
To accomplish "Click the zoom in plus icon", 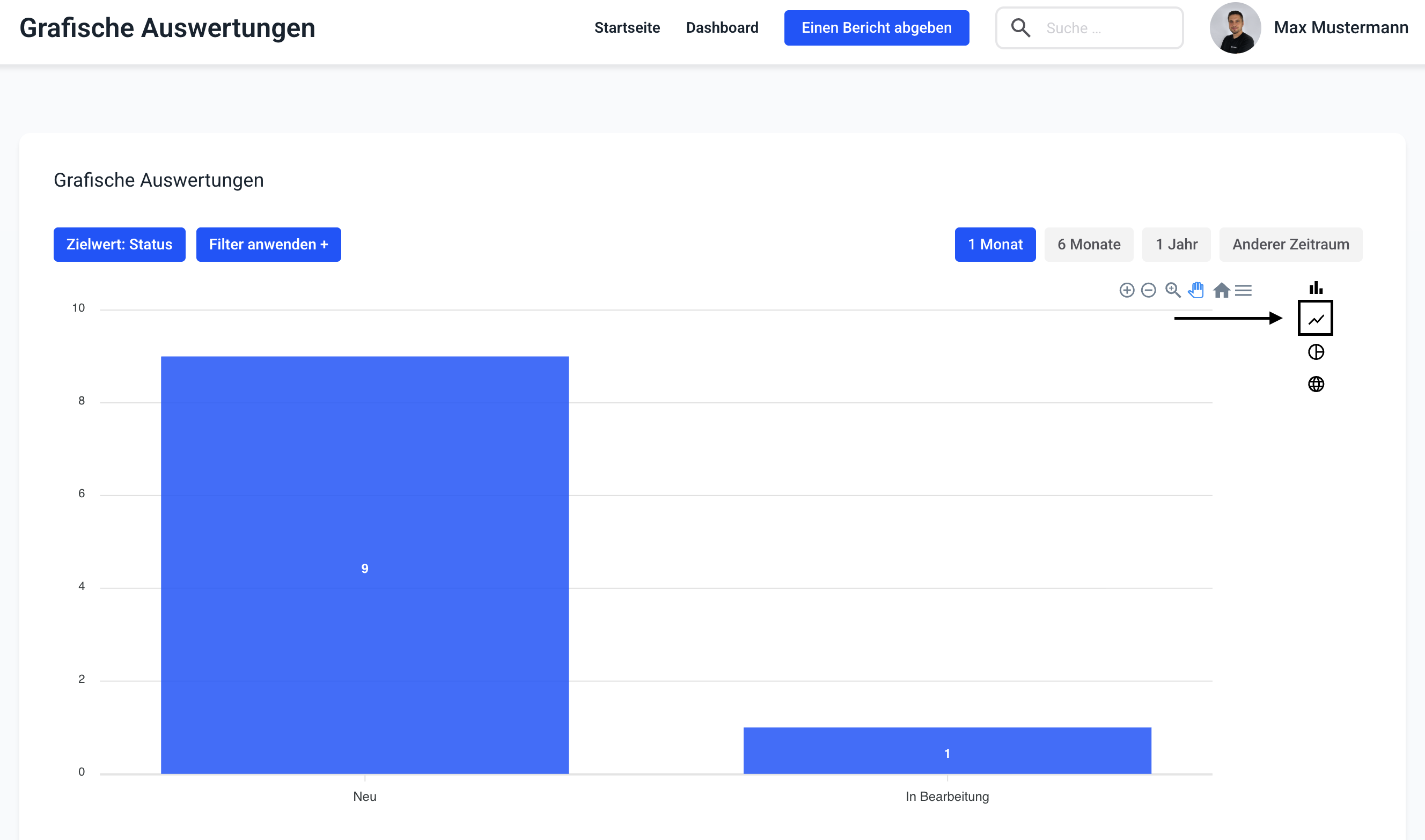I will coord(1127,290).
